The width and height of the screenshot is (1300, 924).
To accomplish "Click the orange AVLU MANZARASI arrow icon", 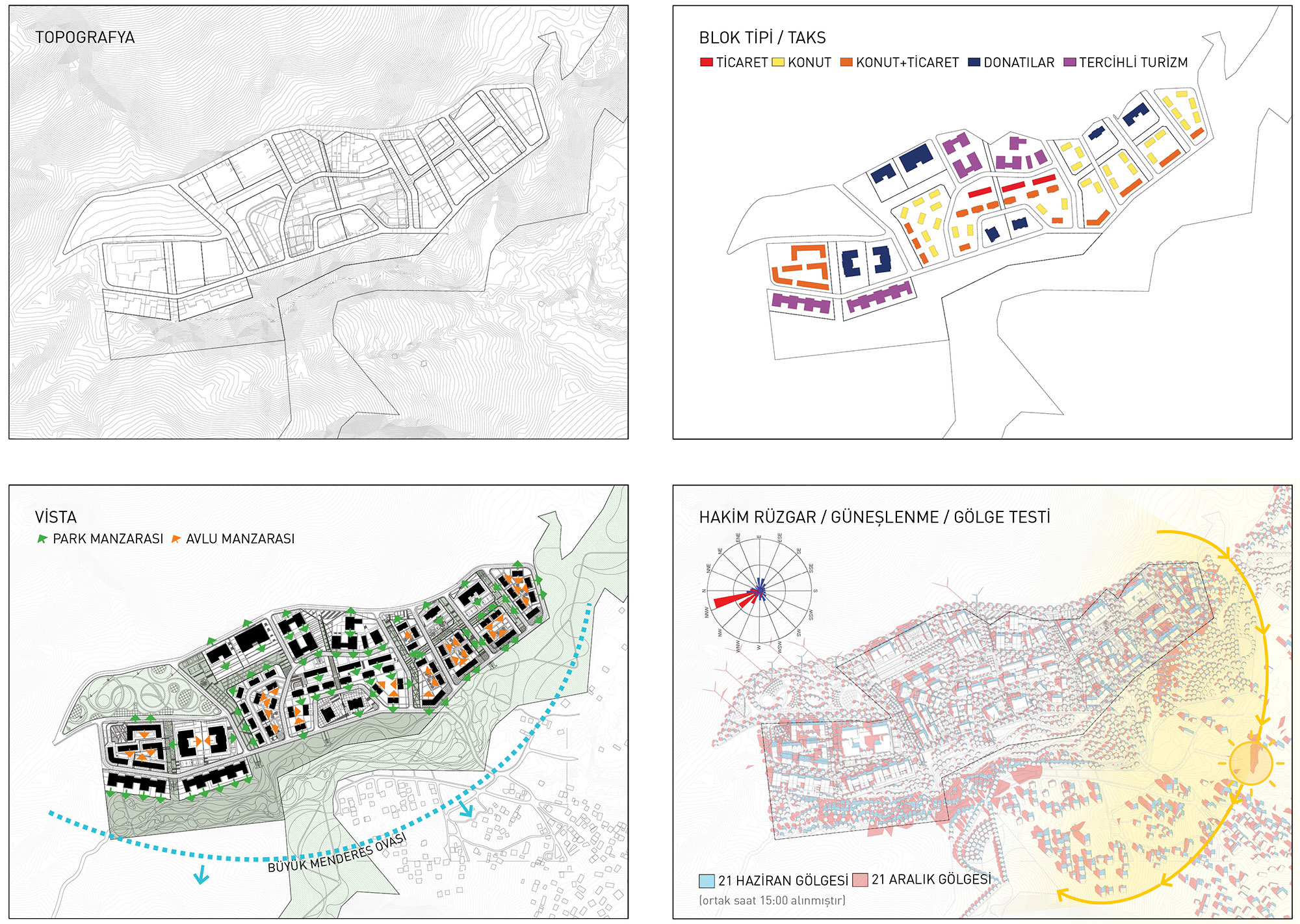I will coord(175,539).
